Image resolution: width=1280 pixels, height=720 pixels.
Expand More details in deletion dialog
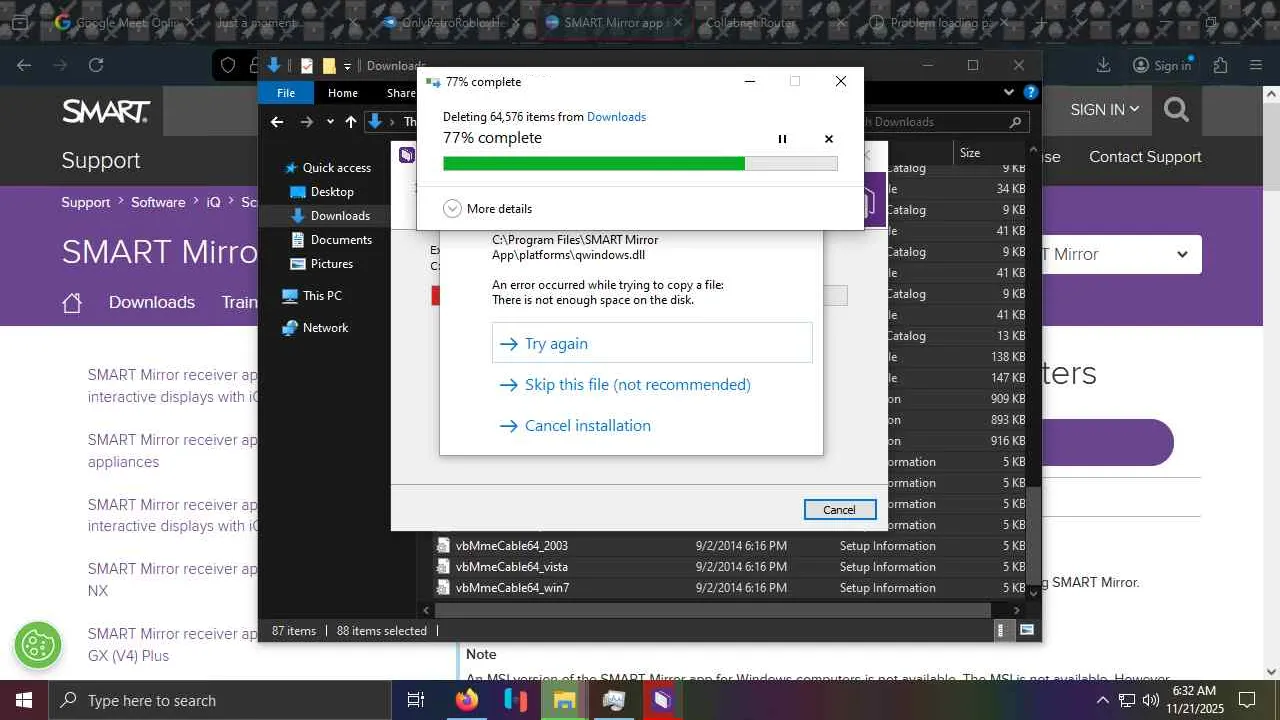pyautogui.click(x=488, y=209)
